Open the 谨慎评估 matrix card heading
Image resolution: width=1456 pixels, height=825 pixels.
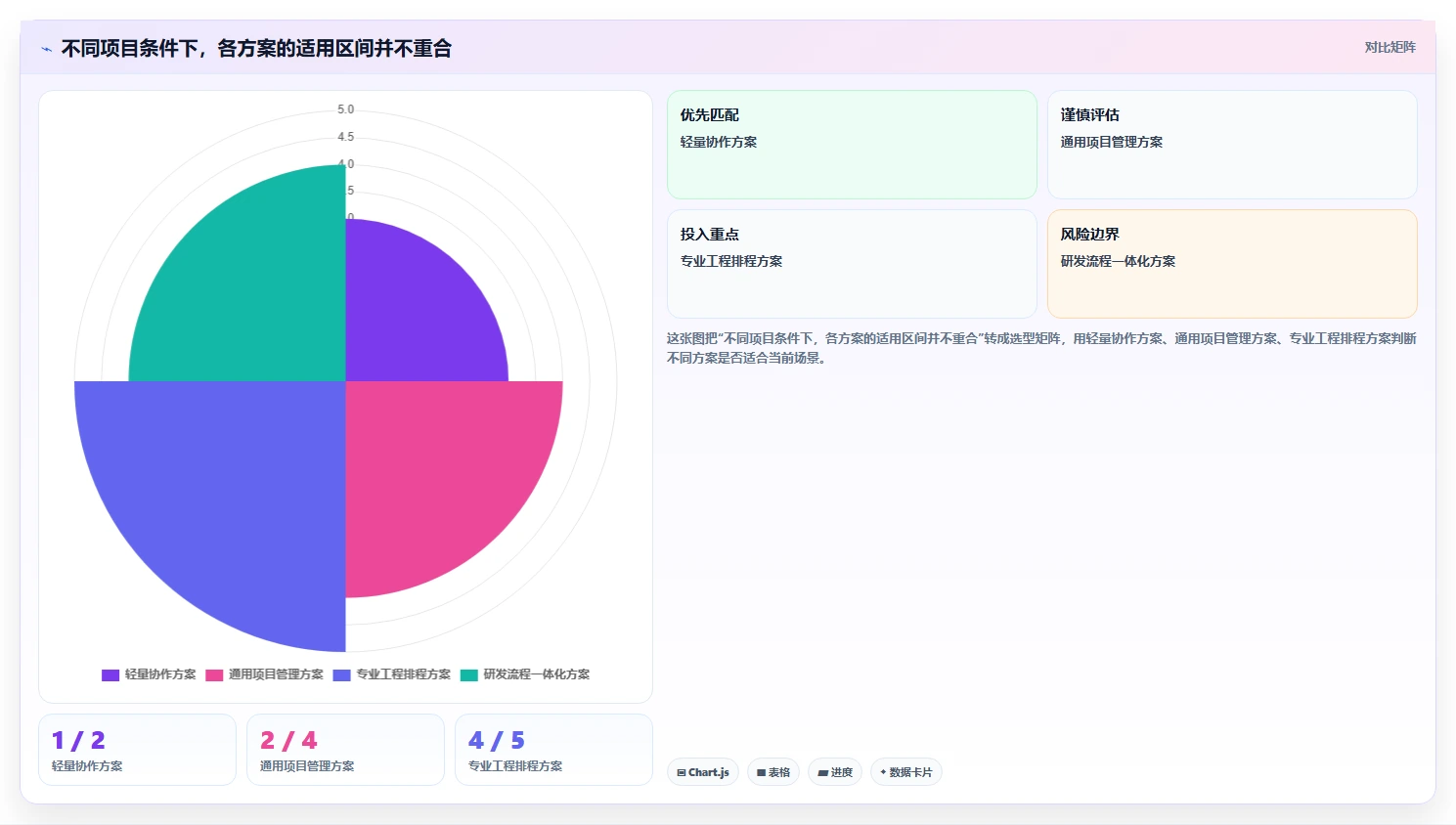pyautogui.click(x=1090, y=115)
